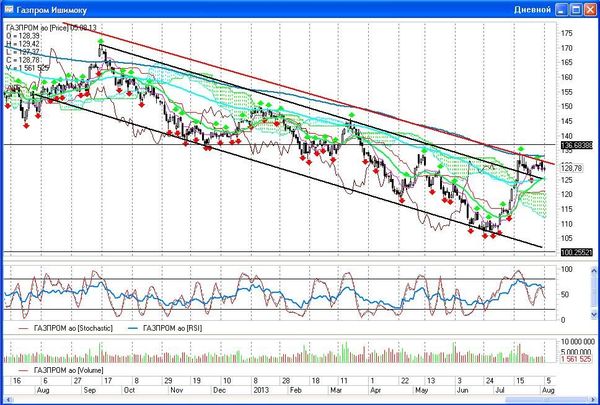
Task: Click the 100.2552 horizontal level price label
Action: pyautogui.click(x=577, y=252)
